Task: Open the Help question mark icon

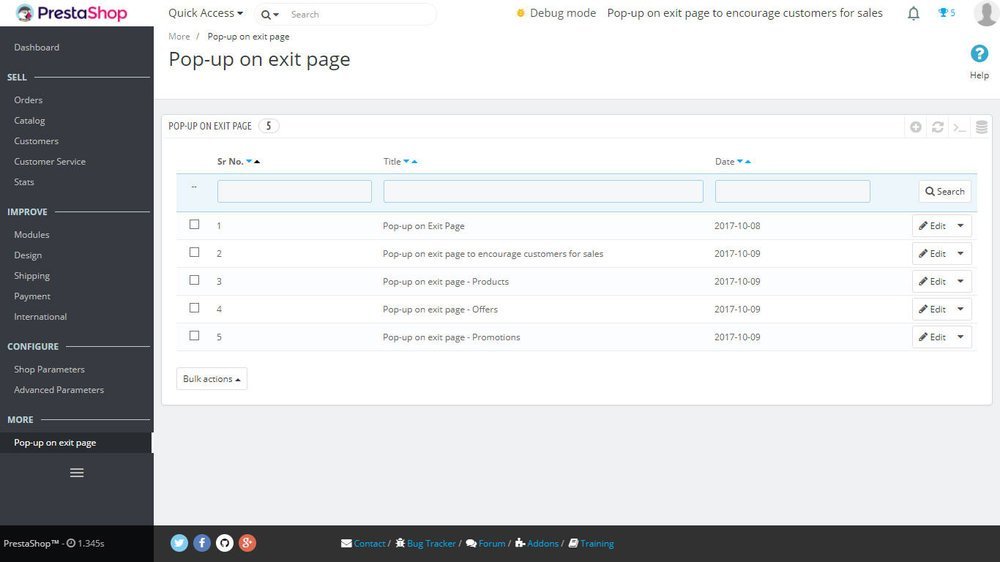Action: pos(979,54)
